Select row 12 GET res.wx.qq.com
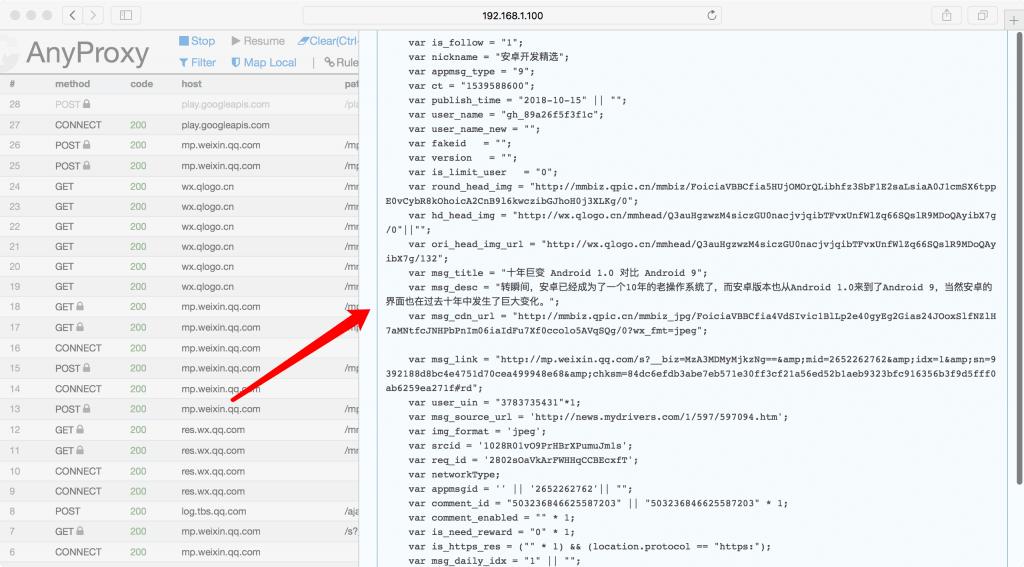This screenshot has width=1024, height=567. click(x=180, y=430)
